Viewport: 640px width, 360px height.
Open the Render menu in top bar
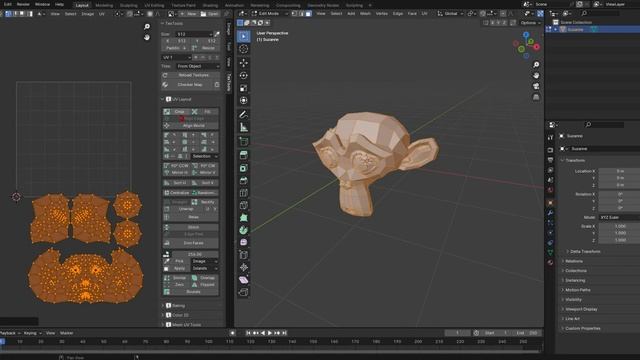point(23,4)
